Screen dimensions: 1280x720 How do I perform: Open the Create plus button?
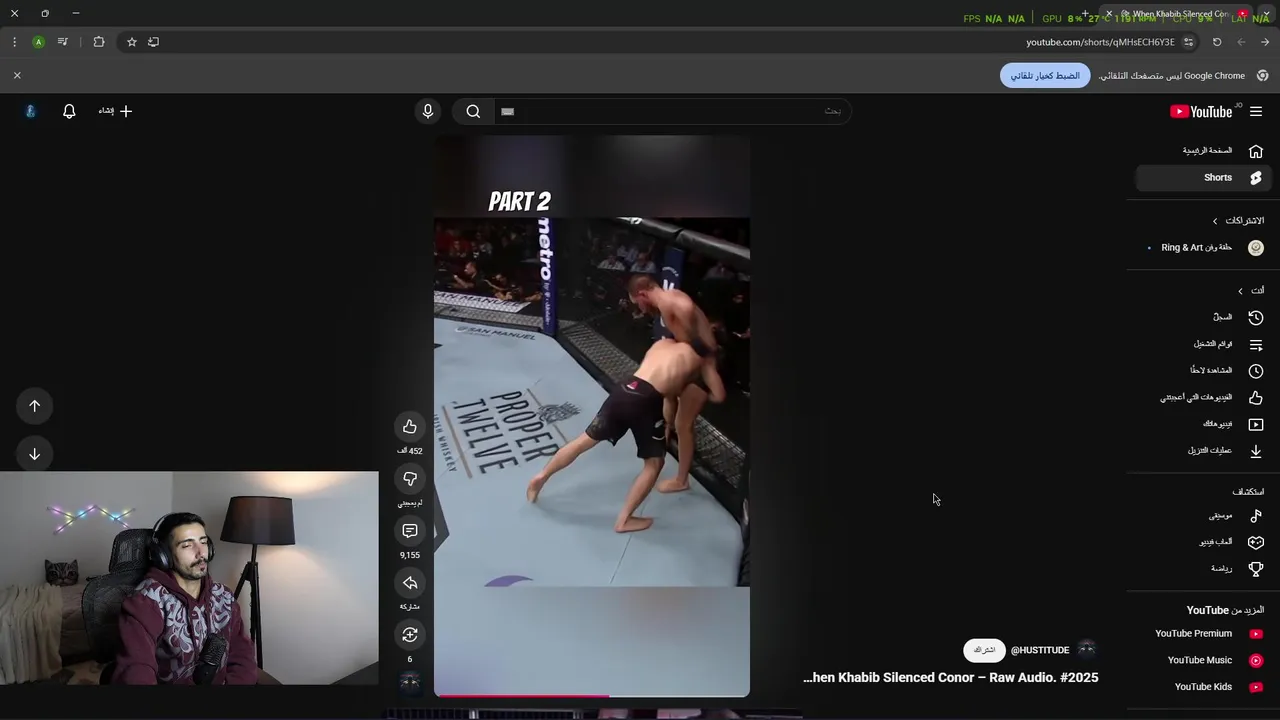[x=115, y=111]
